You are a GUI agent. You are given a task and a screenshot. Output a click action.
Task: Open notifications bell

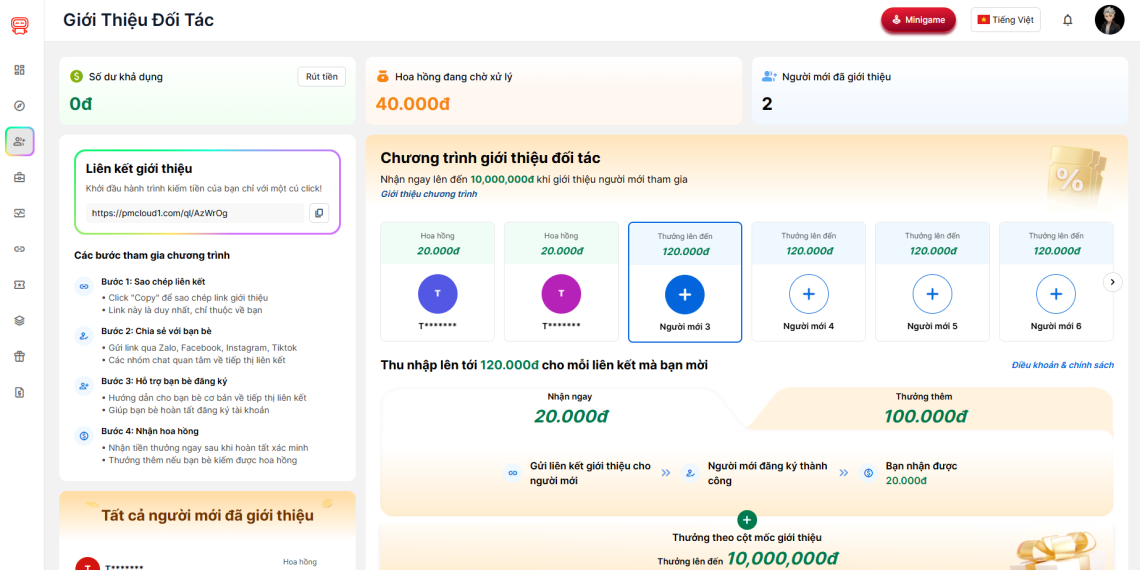(1067, 20)
